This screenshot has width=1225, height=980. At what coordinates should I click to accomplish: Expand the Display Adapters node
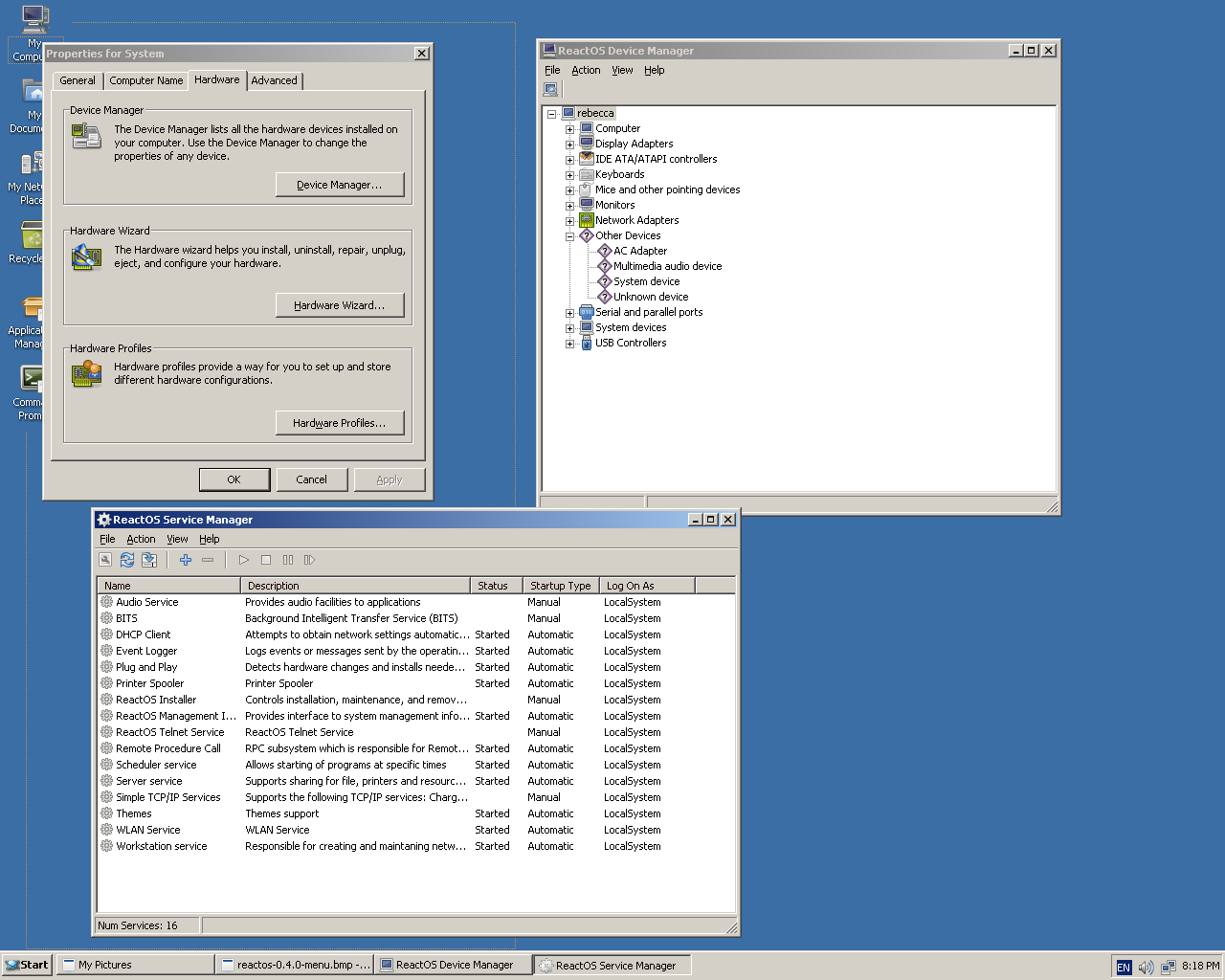click(x=569, y=145)
